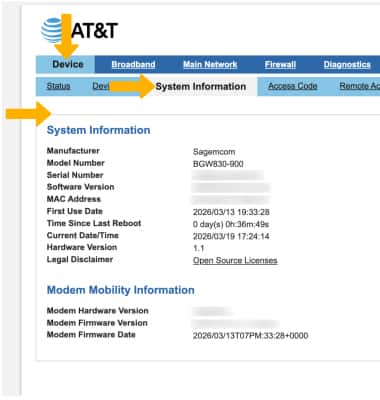Click the System Information section heading
The image size is (380, 400).
coord(98,130)
